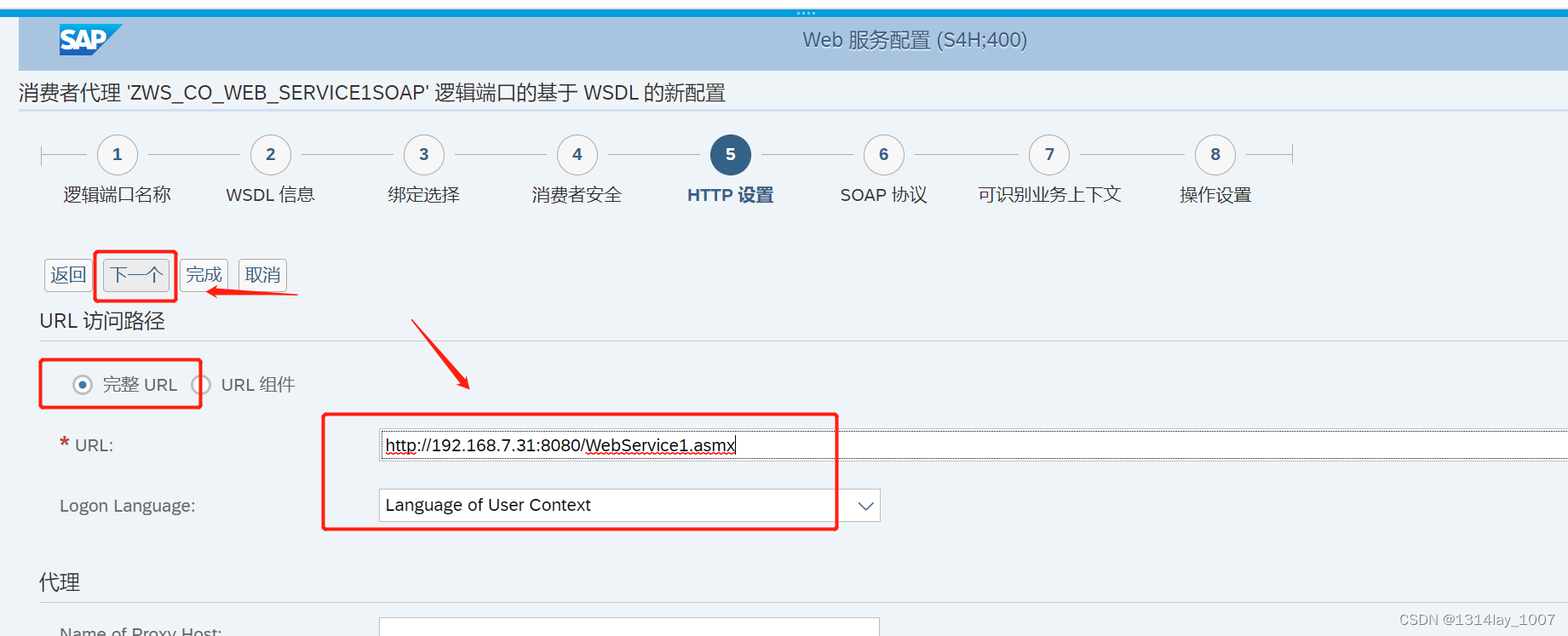The image size is (1568, 636).
Task: Click the 下一个 (Next) button
Action: point(136,275)
